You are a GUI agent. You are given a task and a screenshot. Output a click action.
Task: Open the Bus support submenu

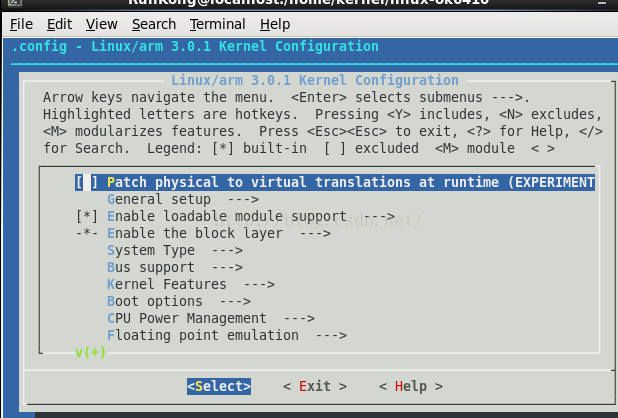[175, 267]
